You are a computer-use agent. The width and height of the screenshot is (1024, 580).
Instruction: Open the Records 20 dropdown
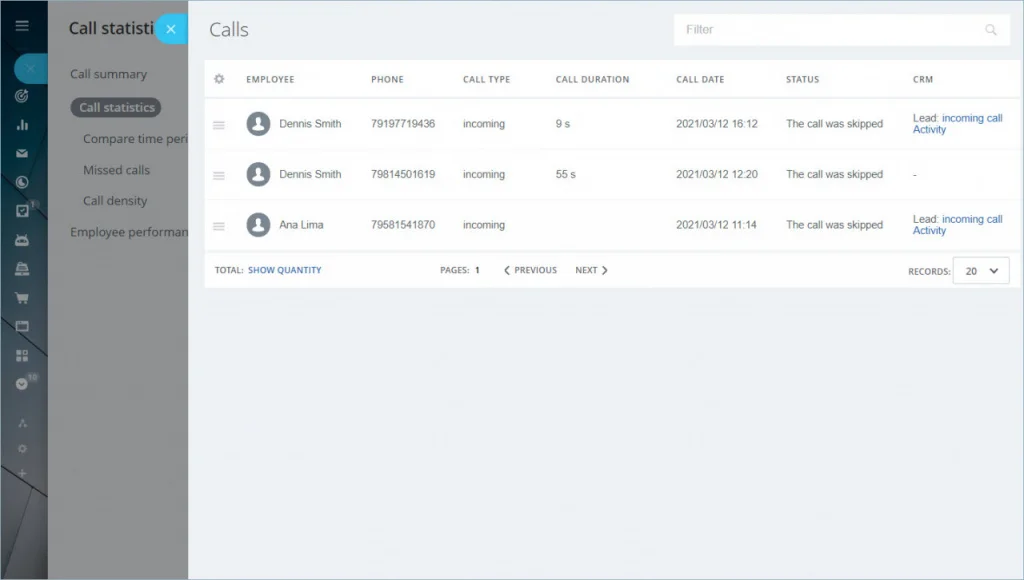click(x=981, y=270)
